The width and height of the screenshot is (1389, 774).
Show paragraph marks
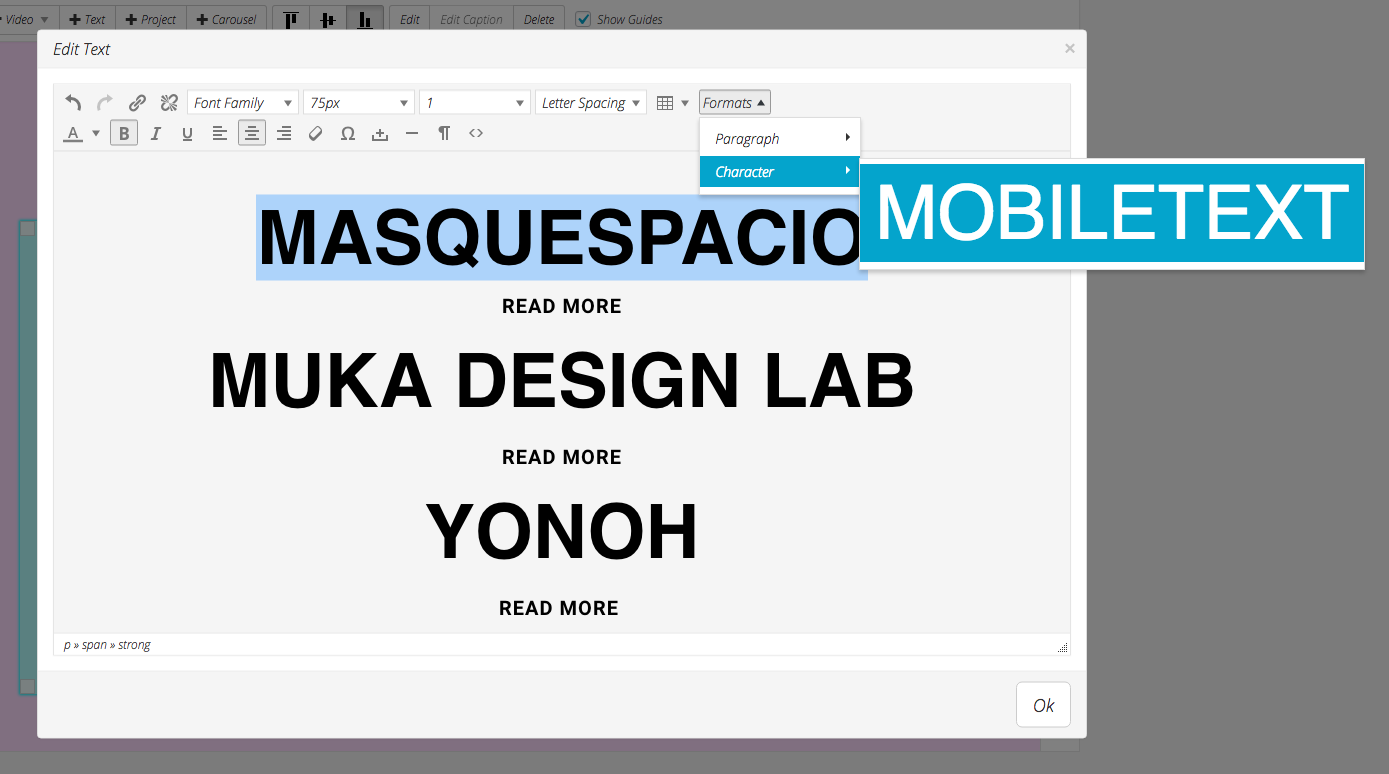[x=443, y=132]
